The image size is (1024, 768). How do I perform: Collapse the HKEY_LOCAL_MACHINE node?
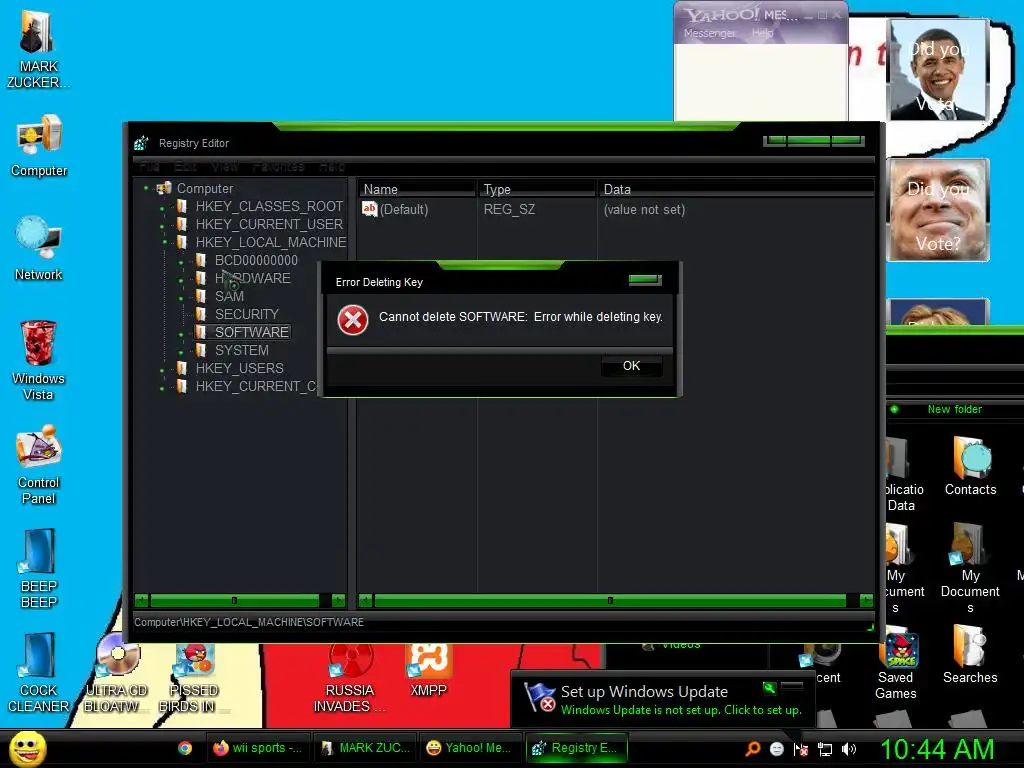pyautogui.click(x=164, y=242)
